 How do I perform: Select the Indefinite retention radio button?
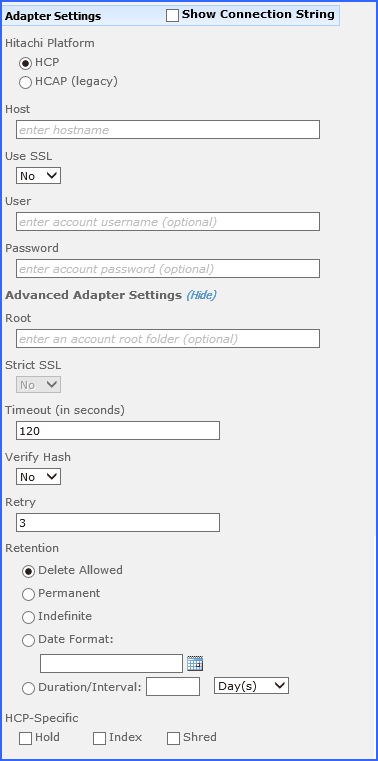pyautogui.click(x=29, y=617)
